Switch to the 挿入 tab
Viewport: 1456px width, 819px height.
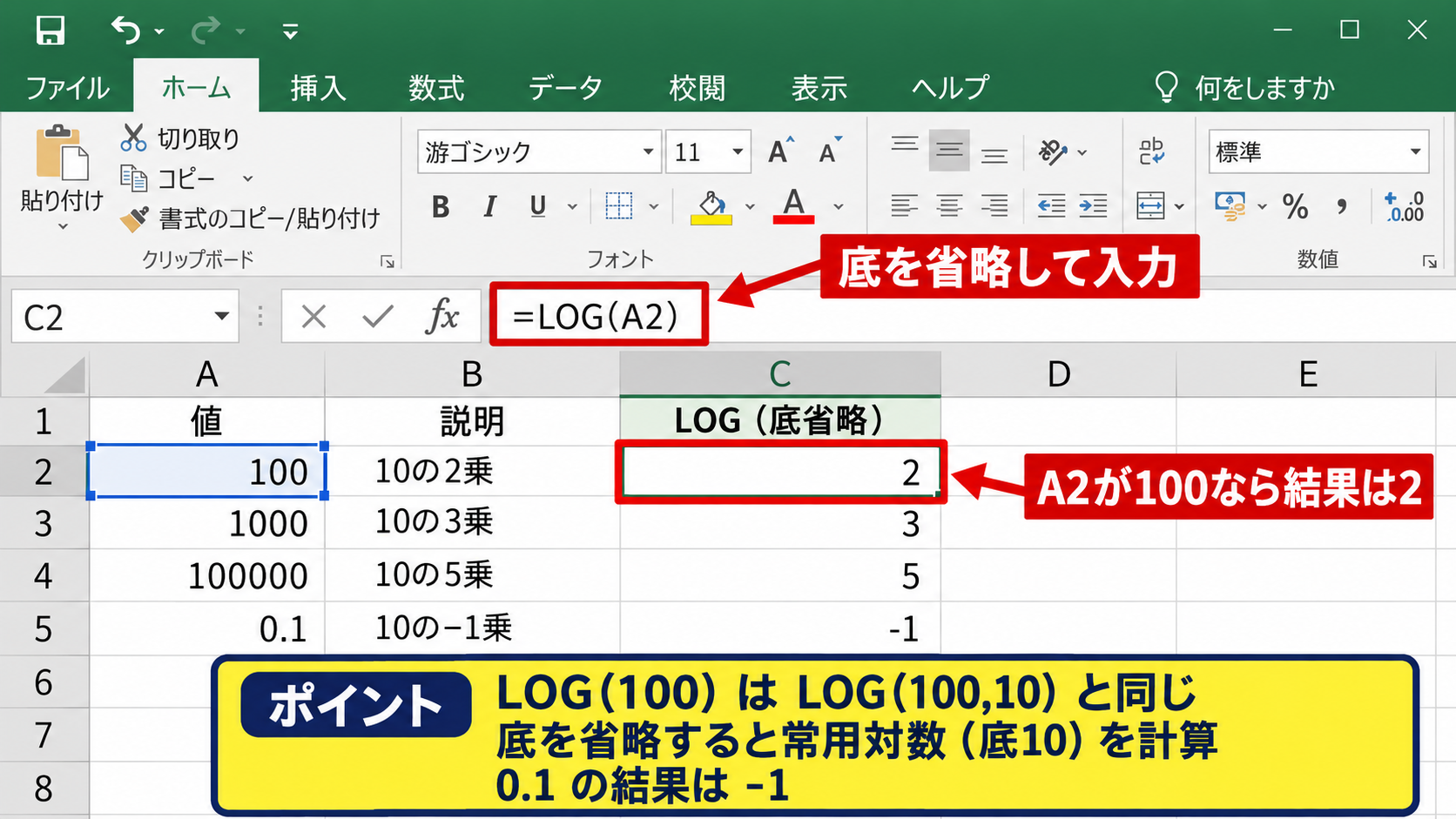[318, 88]
